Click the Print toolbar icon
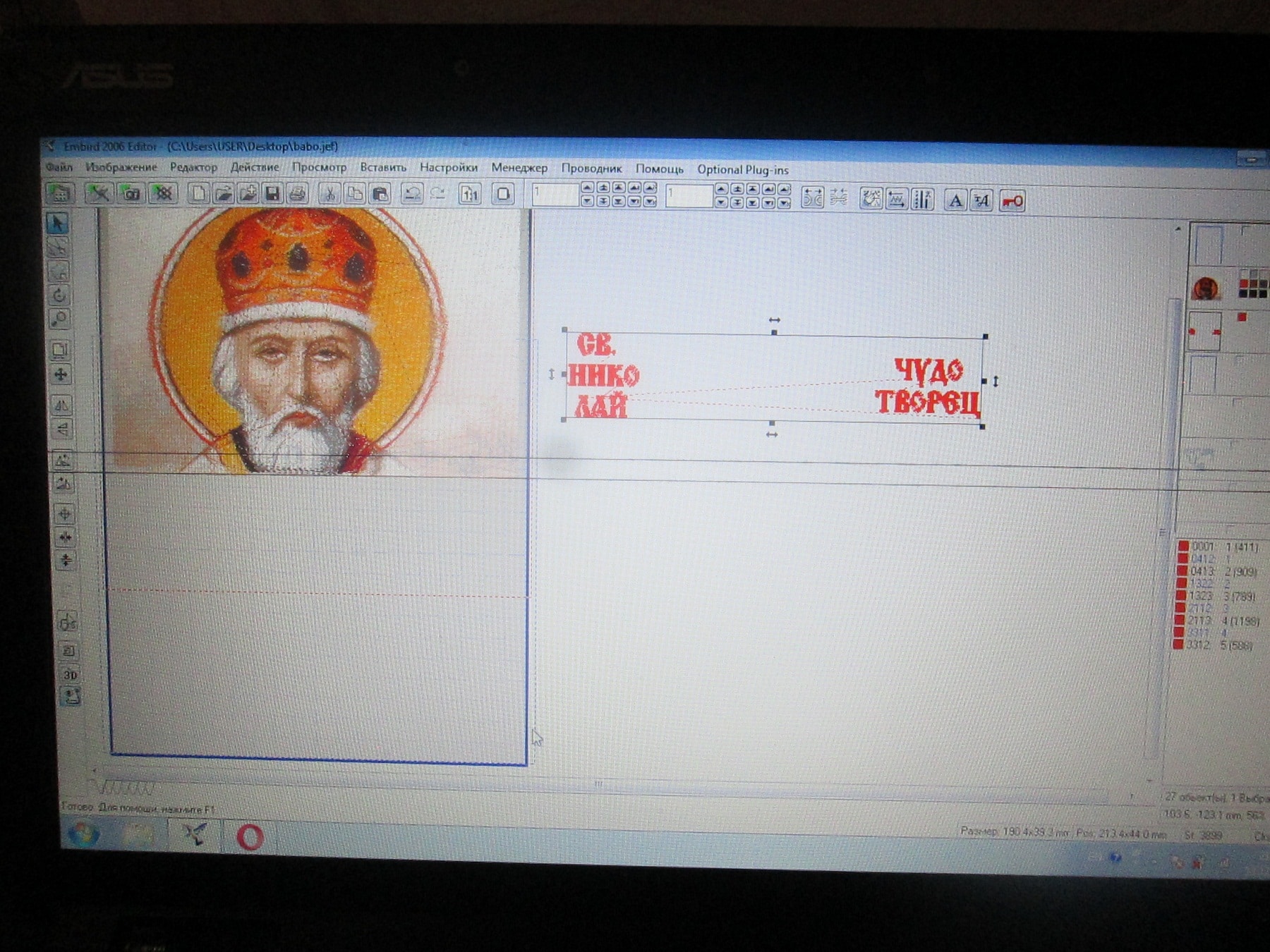The width and height of the screenshot is (1270, 952). 297,194
